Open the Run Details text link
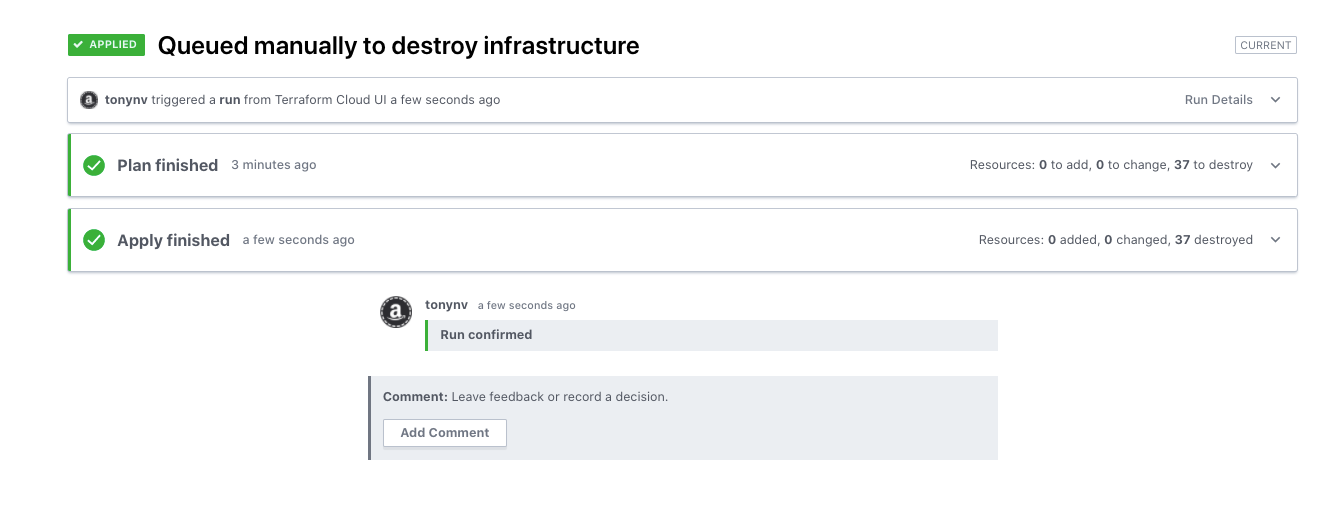The image size is (1335, 531). click(x=1218, y=100)
